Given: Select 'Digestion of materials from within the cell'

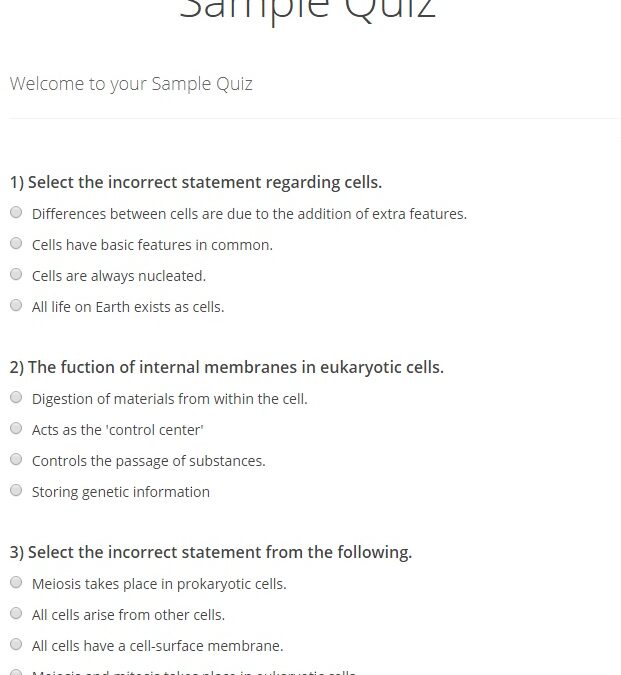Looking at the screenshot, I should 16,397.
